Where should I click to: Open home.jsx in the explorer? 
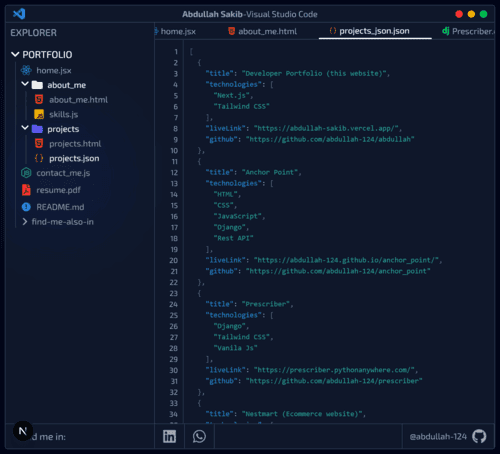coord(54,70)
